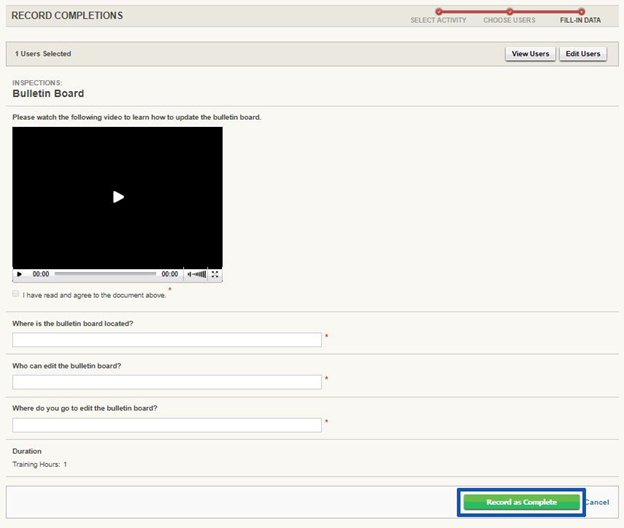The image size is (624, 528).
Task: Click the Fill-In Data step circle marker
Action: click(x=581, y=12)
